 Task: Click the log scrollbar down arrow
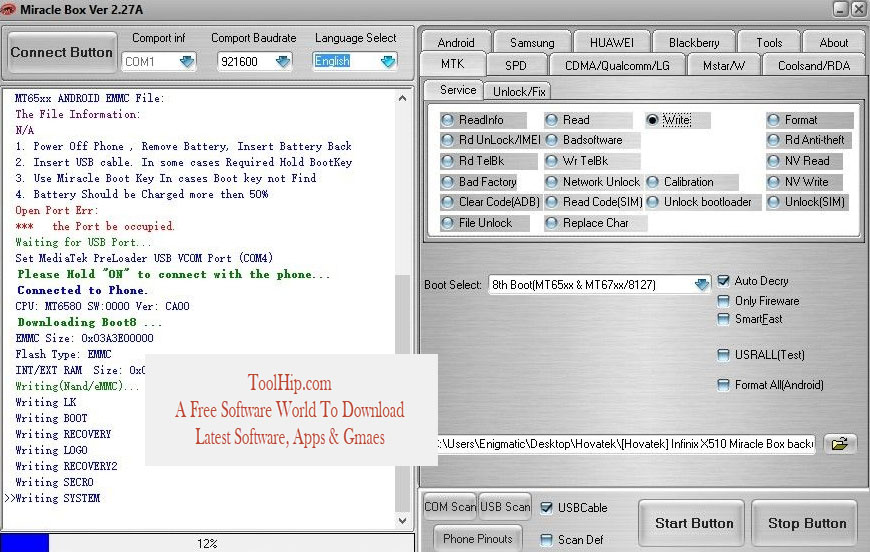click(403, 521)
